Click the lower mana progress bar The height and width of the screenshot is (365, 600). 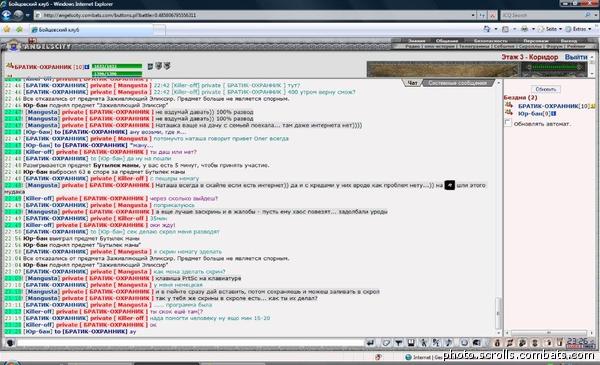click(117, 73)
